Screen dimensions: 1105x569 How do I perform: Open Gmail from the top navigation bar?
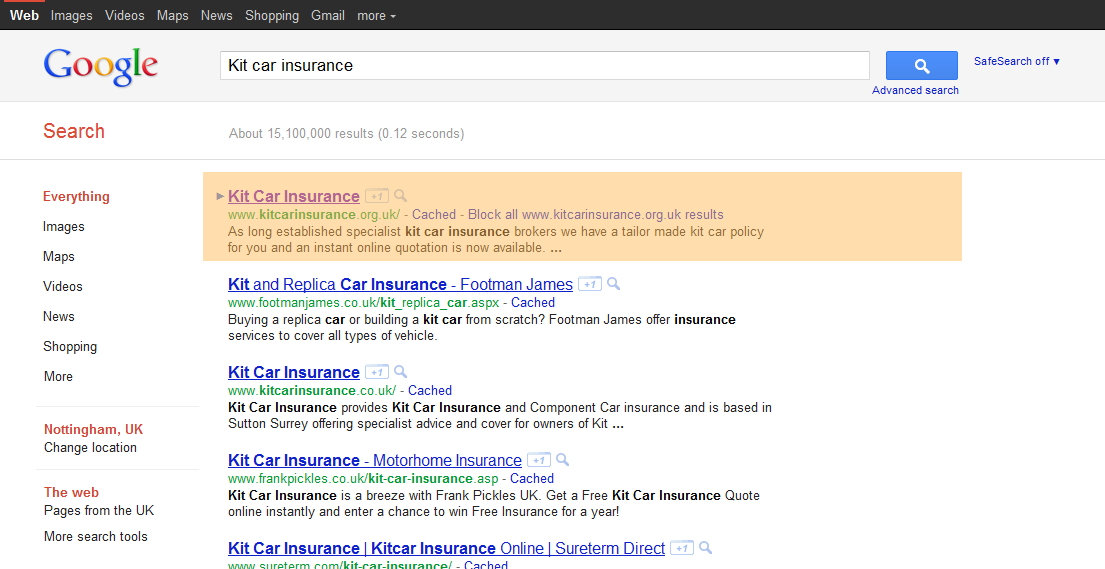(328, 16)
